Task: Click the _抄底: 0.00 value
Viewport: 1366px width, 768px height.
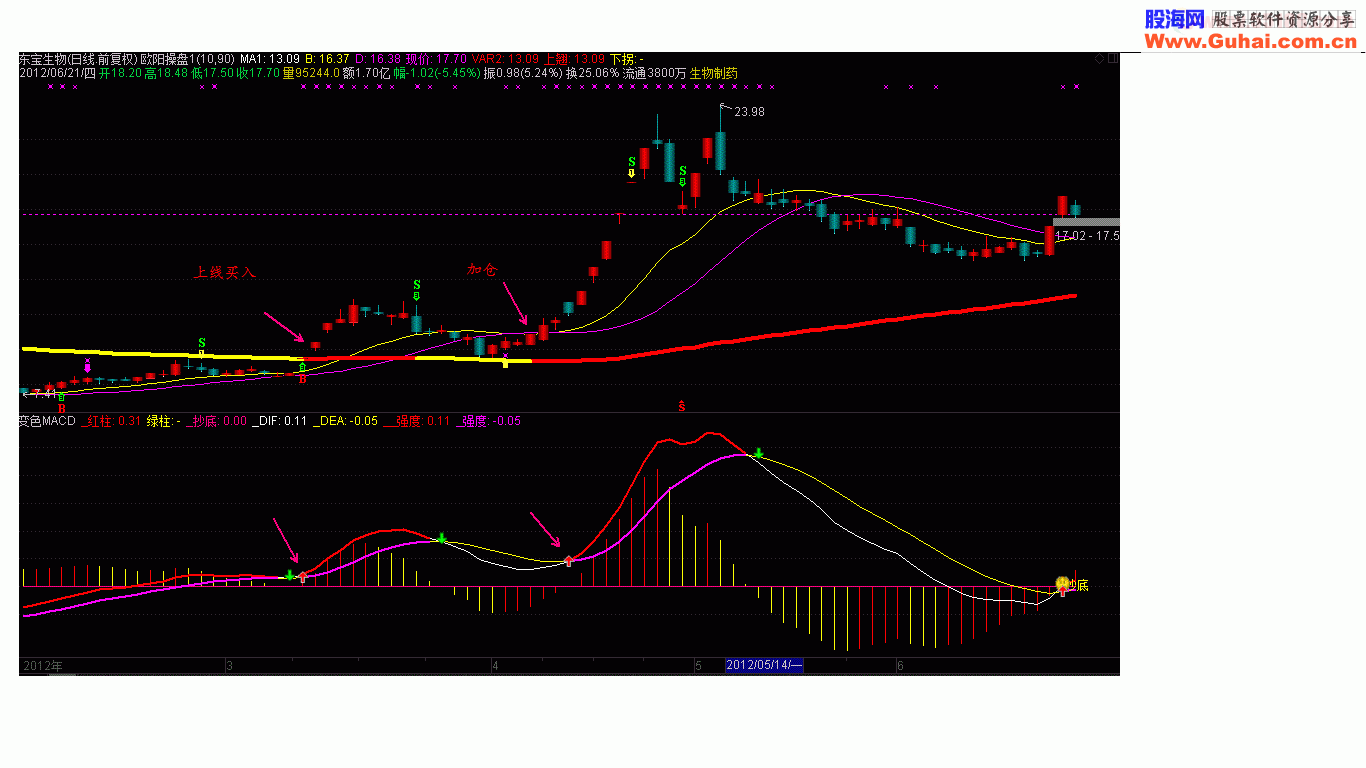Action: [217, 421]
